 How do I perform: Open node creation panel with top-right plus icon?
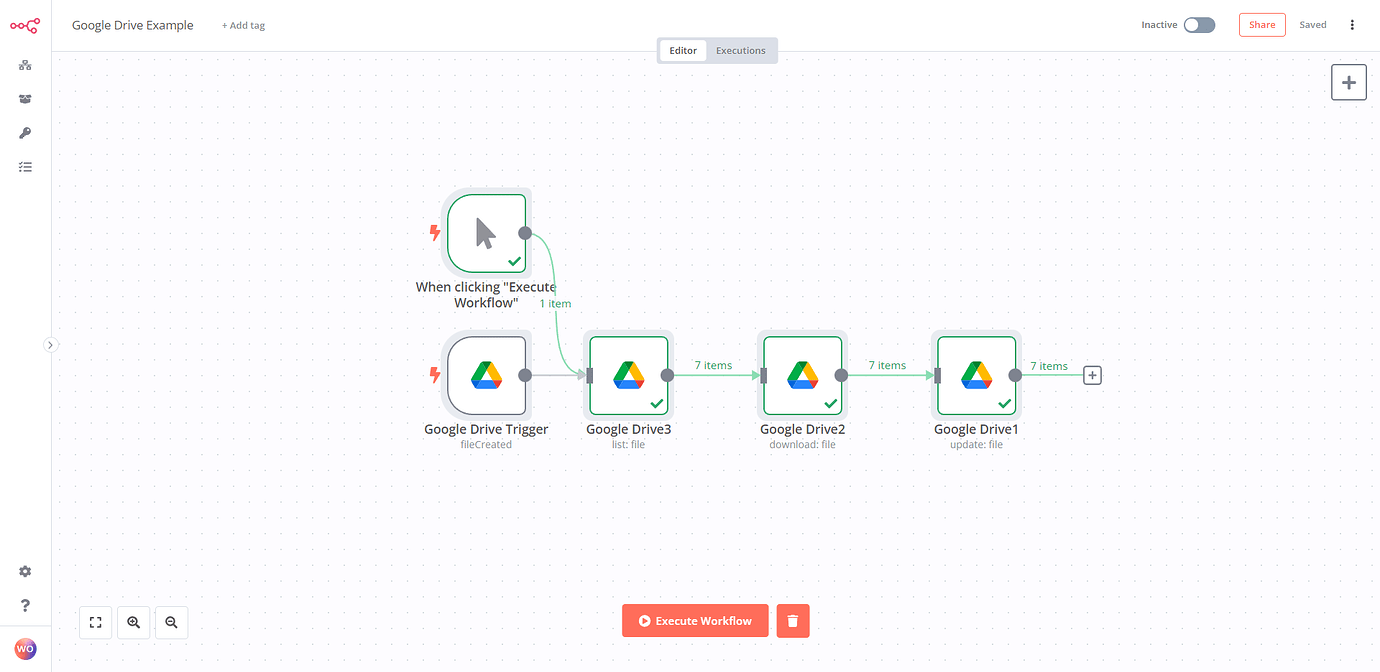1348,82
